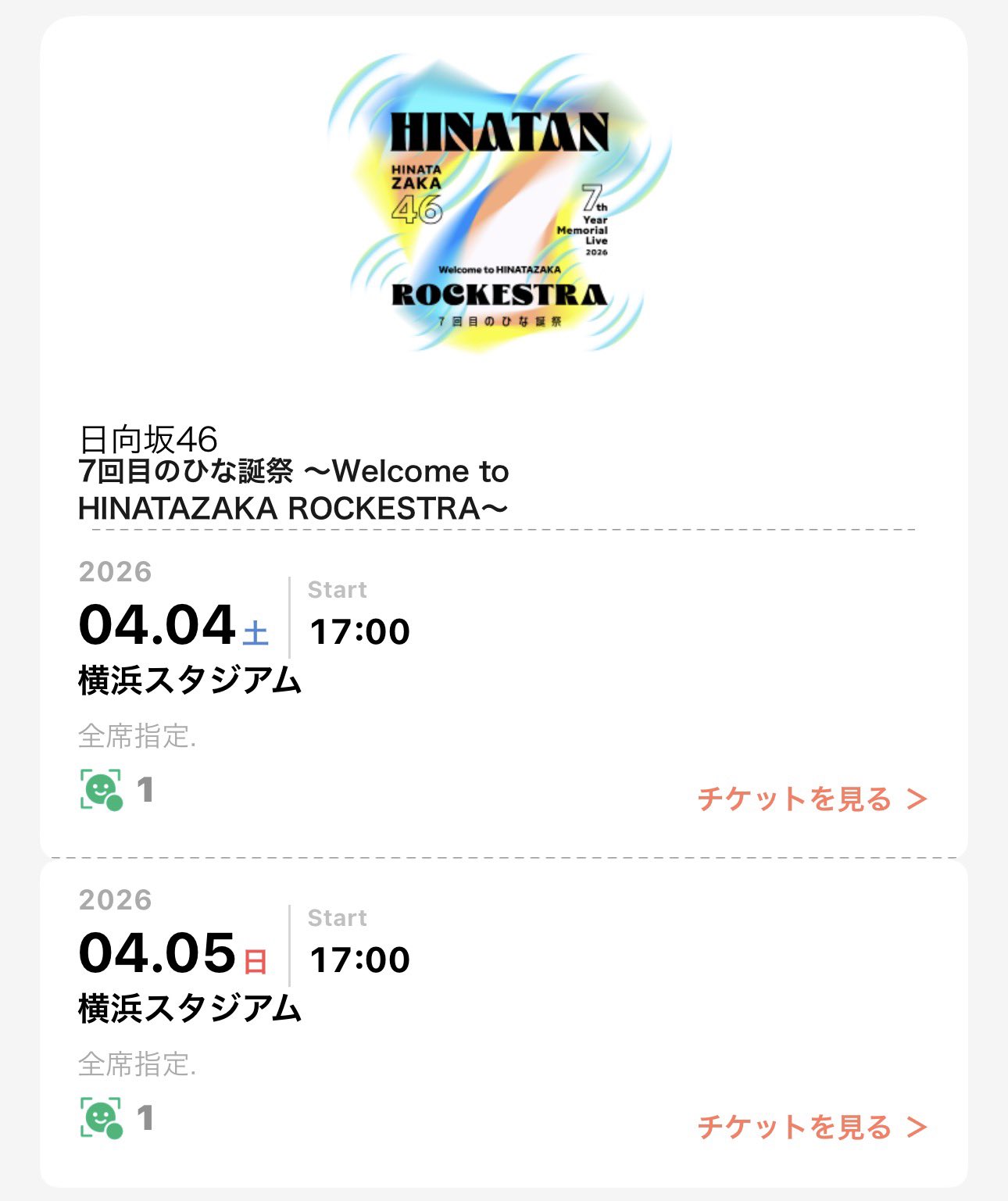The width and height of the screenshot is (1008, 1201).
Task: Click the face-recognition icon for the 04.04 ticket
Action: tap(102, 790)
